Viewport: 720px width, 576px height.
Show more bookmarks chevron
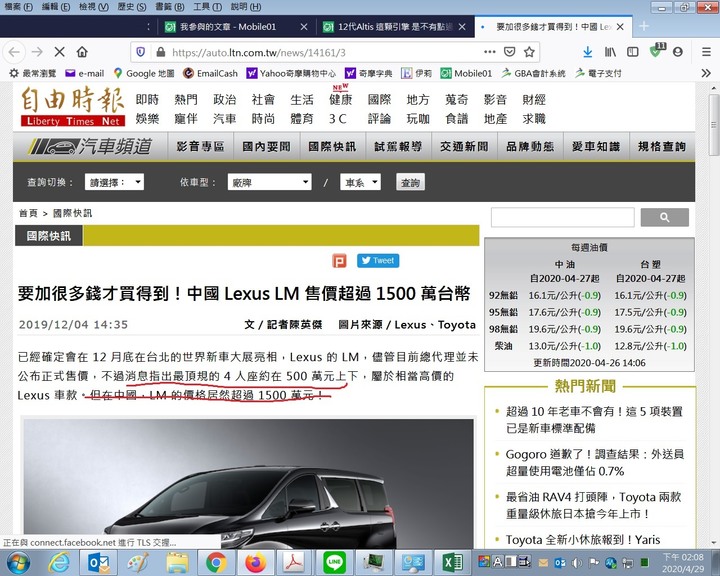coord(706,73)
